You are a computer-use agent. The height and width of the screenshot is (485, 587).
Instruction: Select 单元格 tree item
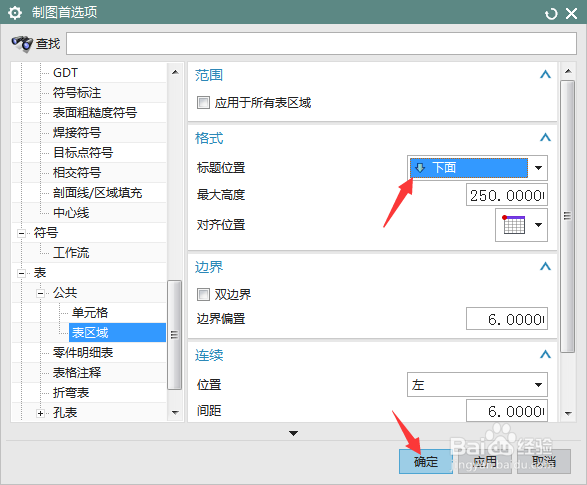(x=90, y=313)
